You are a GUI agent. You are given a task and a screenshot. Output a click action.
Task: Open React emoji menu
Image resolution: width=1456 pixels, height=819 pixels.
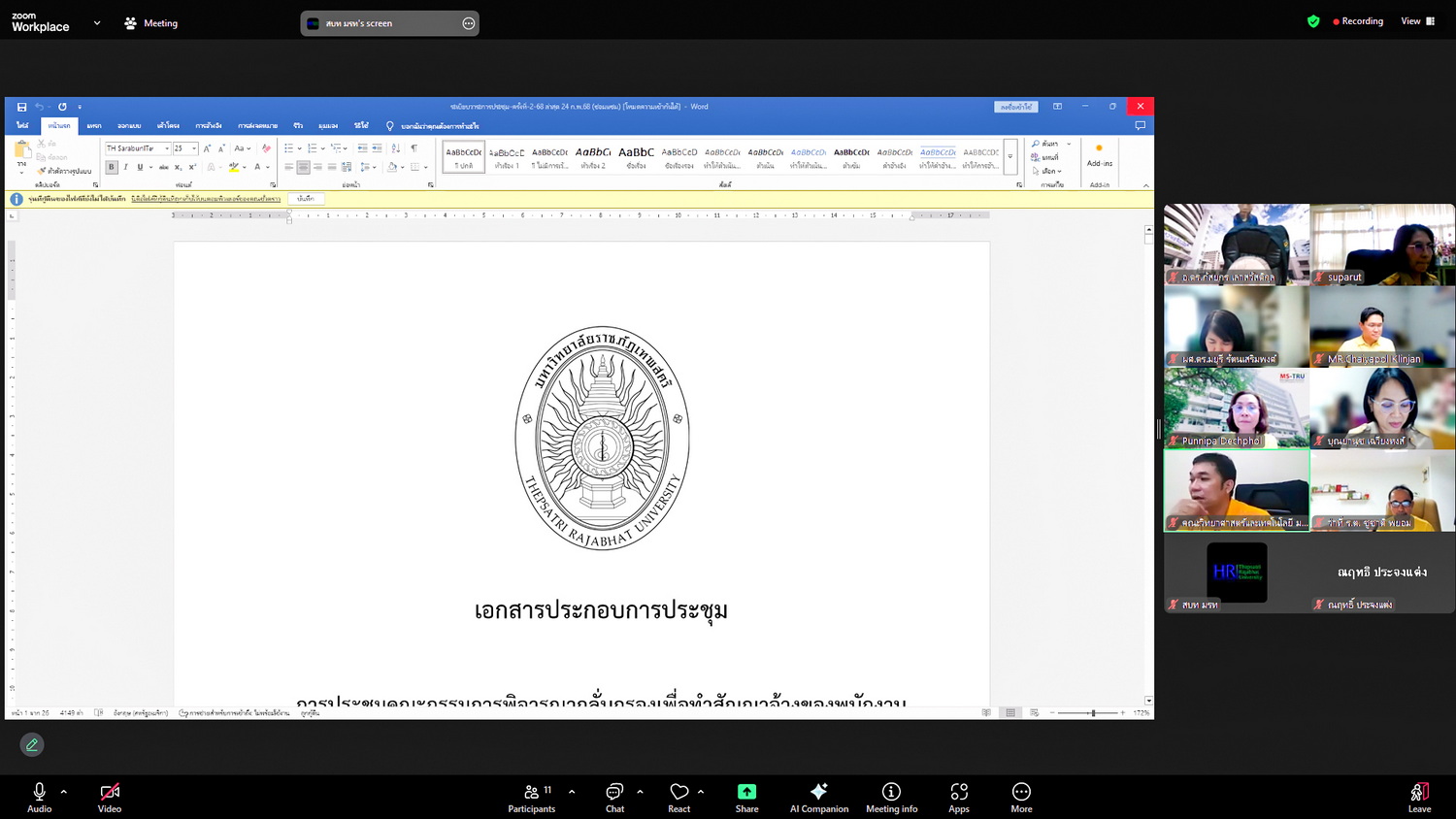tap(679, 797)
